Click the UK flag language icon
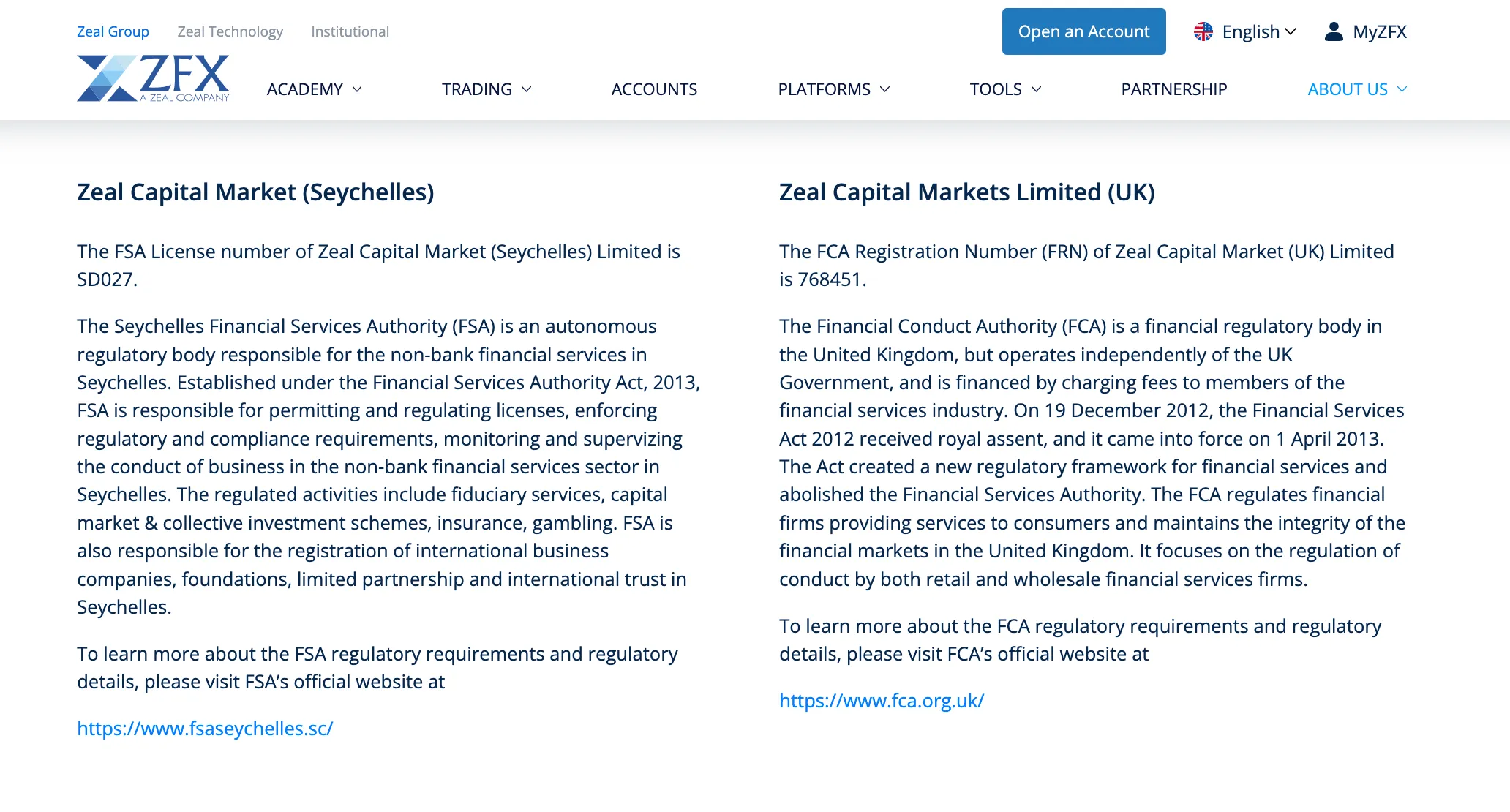 [1203, 31]
